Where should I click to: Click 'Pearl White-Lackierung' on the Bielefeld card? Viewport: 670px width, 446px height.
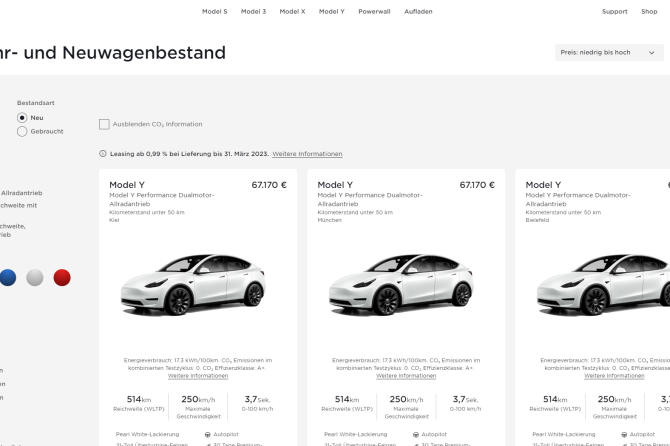pos(564,434)
